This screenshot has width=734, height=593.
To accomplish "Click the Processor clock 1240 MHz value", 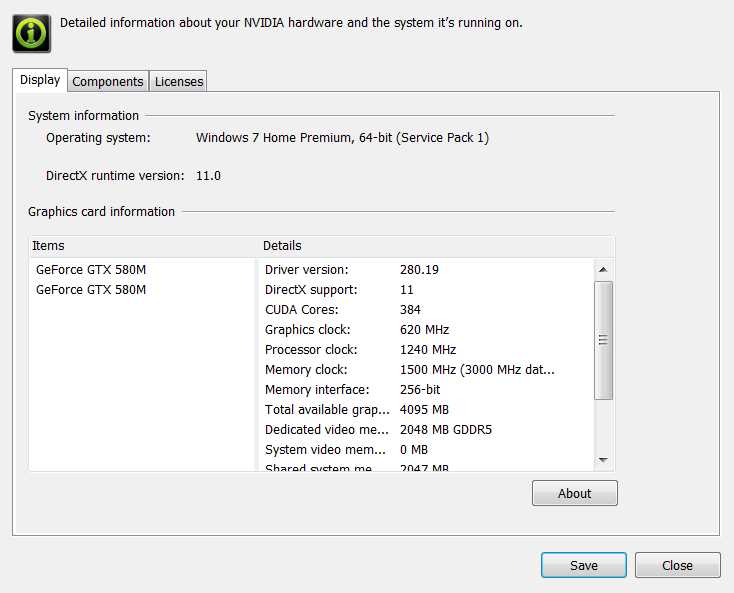I will [x=428, y=350].
